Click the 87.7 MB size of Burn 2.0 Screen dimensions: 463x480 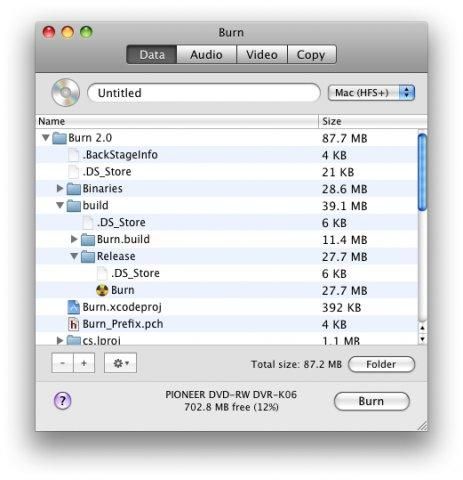(344, 138)
